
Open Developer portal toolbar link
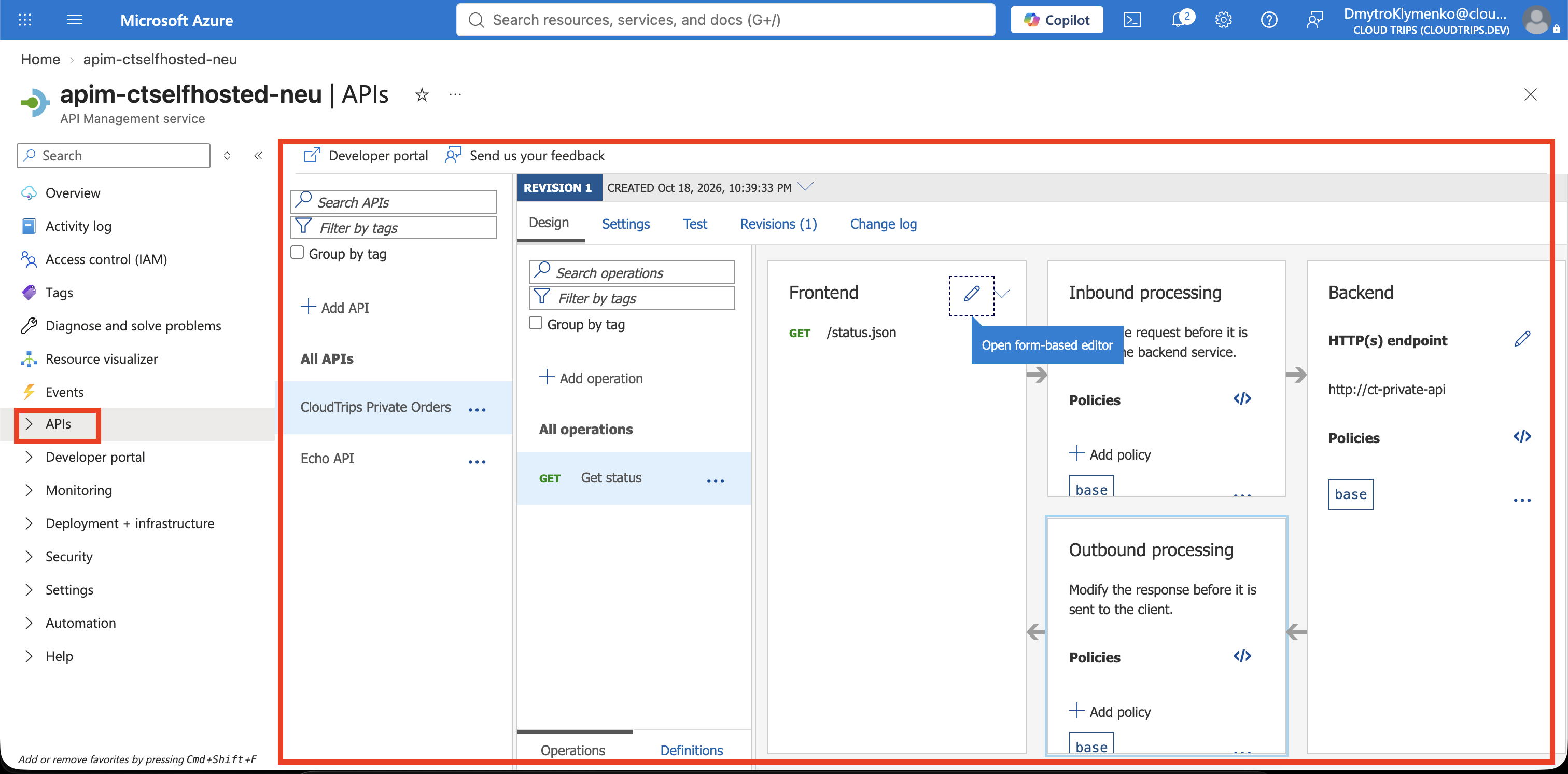365,155
